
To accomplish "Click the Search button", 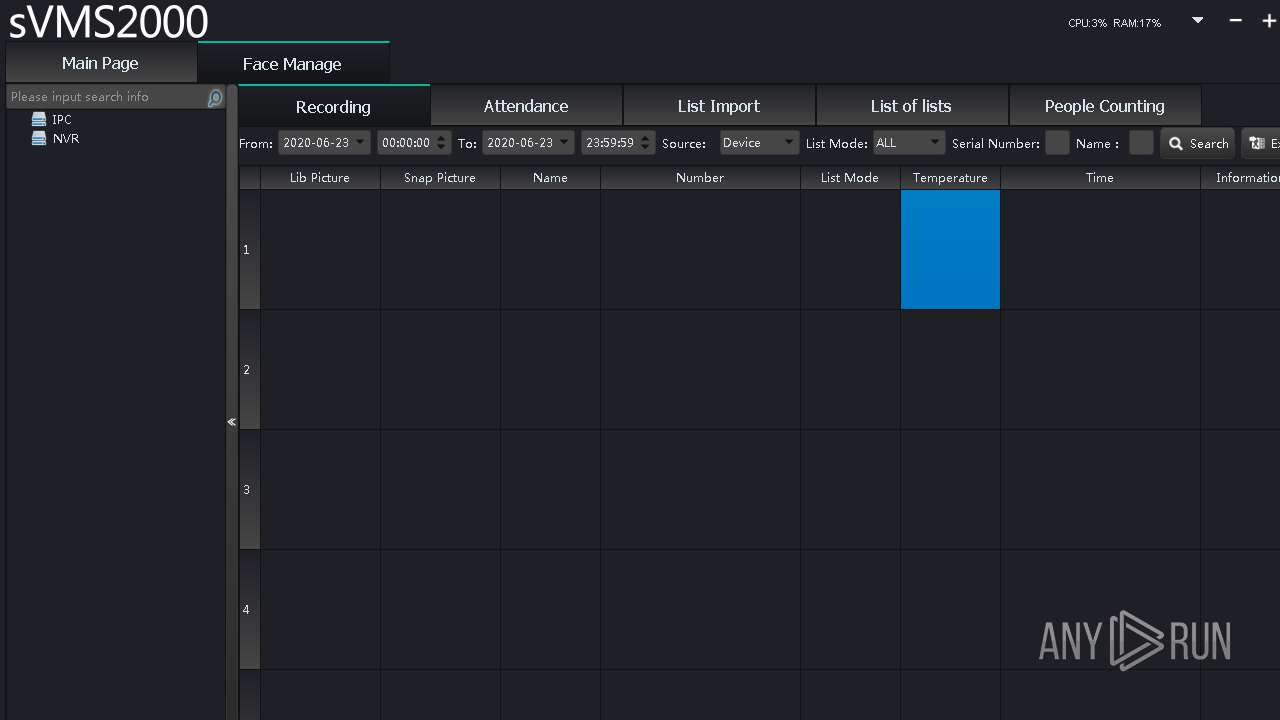I will tap(1198, 143).
